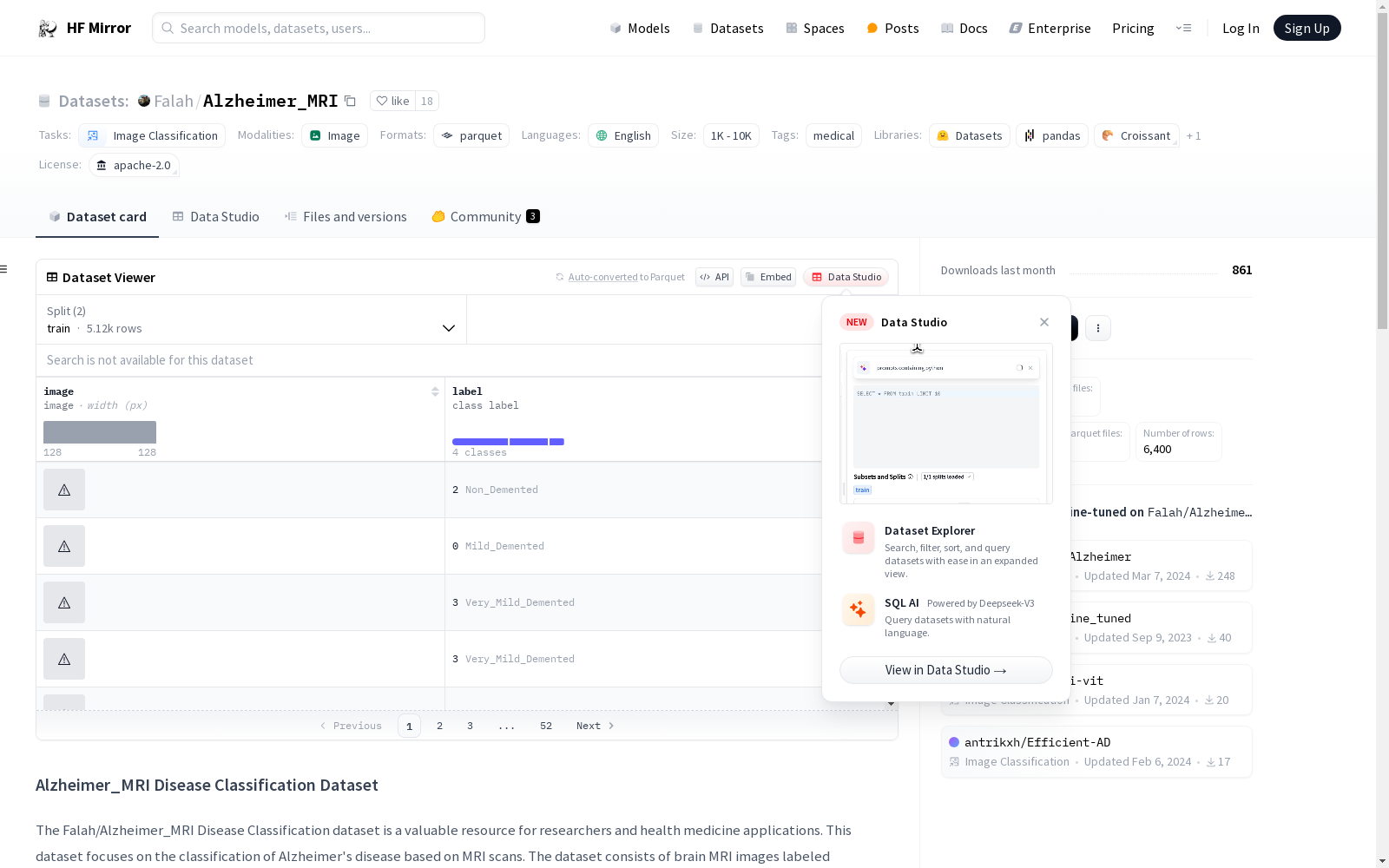Go to page 3 of the dataset viewer
The height and width of the screenshot is (868, 1389).
click(470, 726)
